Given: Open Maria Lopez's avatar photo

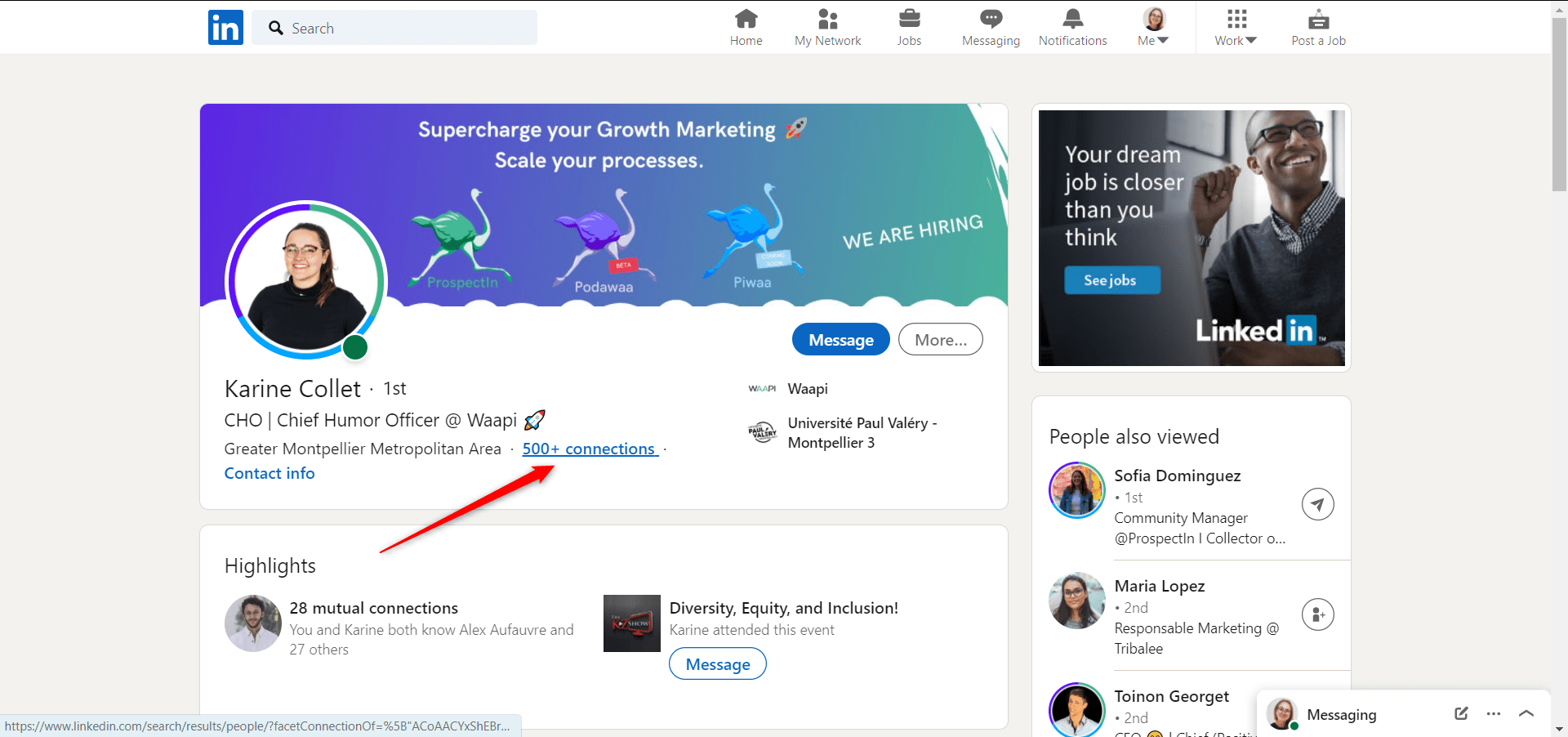Looking at the screenshot, I should [1077, 601].
